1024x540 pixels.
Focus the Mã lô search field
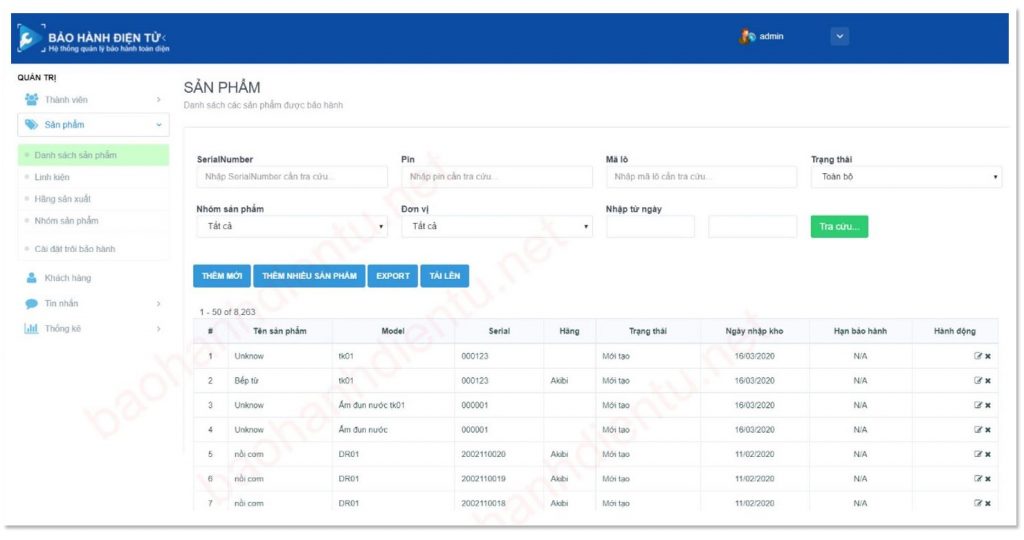click(x=701, y=176)
